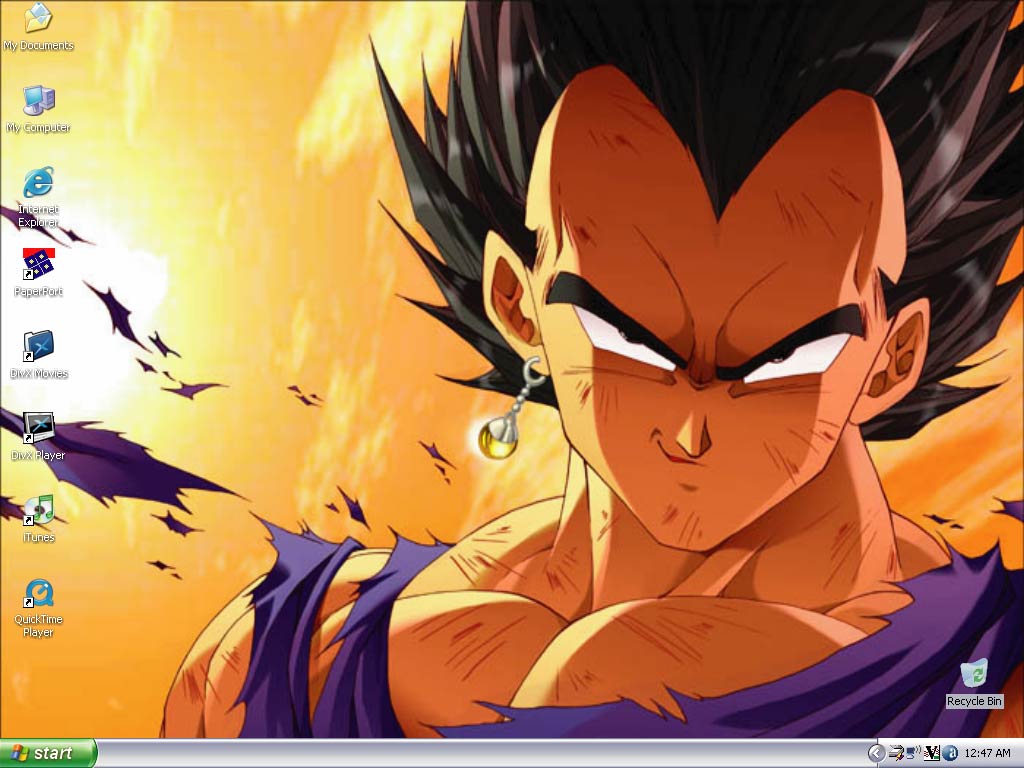Click the wireless network tray icon
Viewport: 1024px width, 768px height.
point(912,752)
